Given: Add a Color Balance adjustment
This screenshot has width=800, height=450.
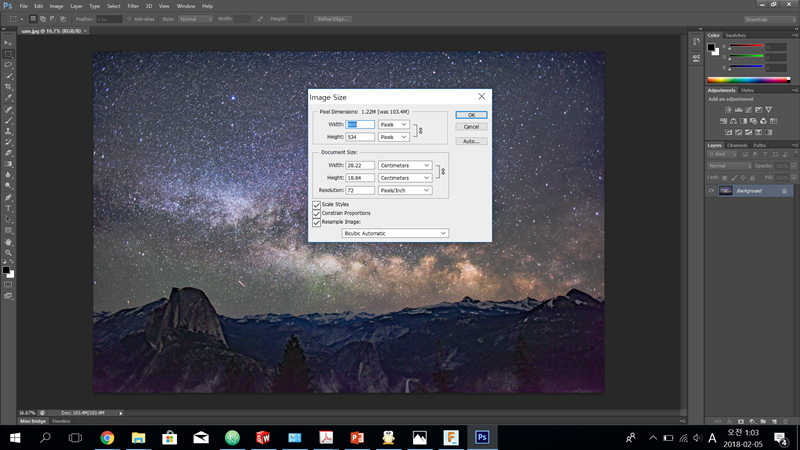Looking at the screenshot, I should pyautogui.click(x=733, y=121).
